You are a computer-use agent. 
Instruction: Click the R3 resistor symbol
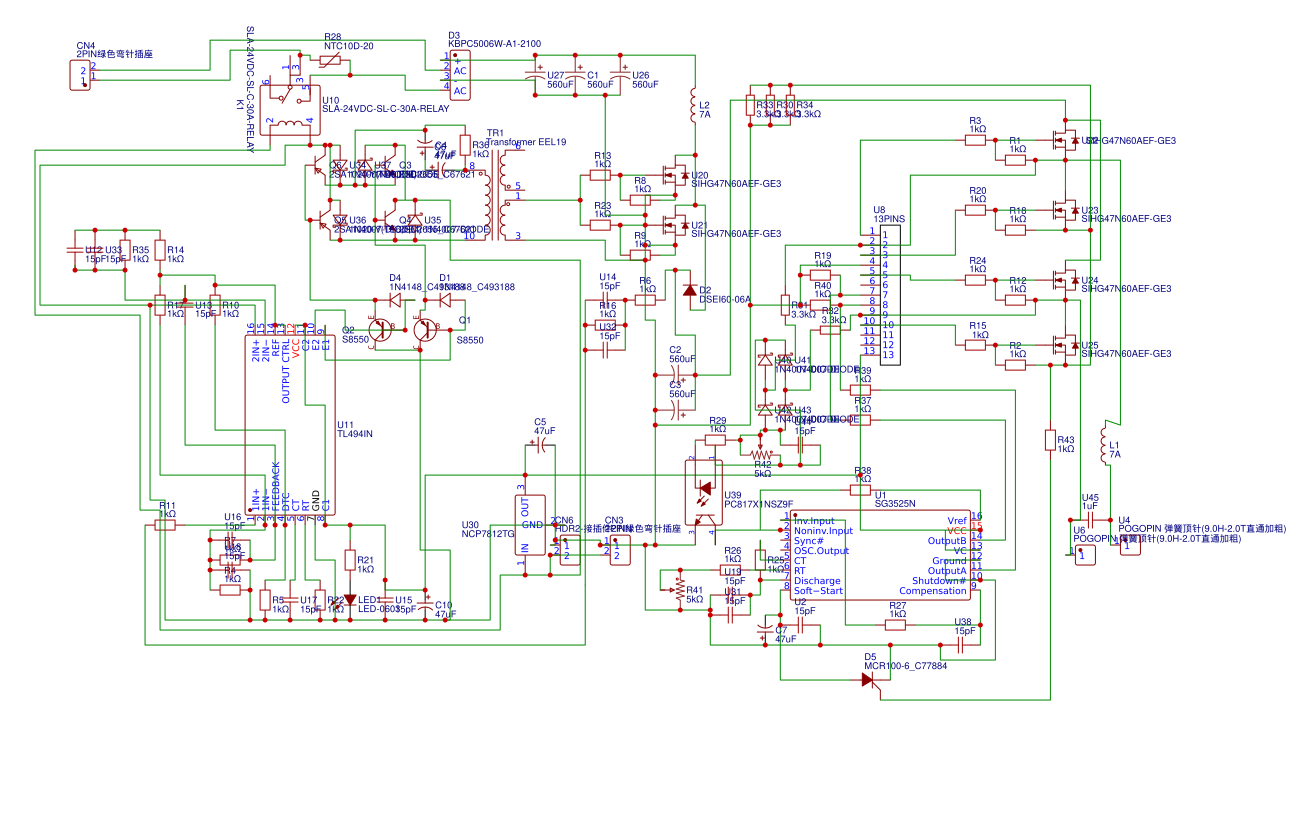click(x=977, y=141)
